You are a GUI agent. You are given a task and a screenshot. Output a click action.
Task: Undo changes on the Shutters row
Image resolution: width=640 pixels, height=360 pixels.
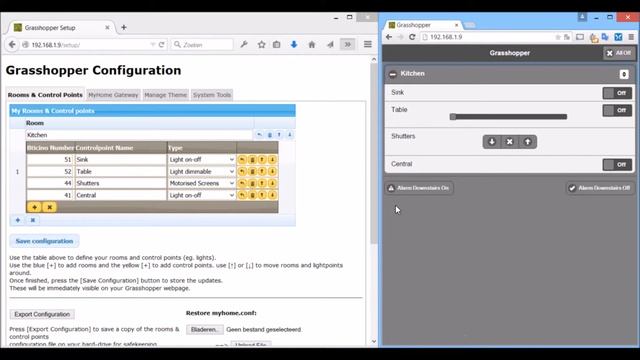coord(242,183)
